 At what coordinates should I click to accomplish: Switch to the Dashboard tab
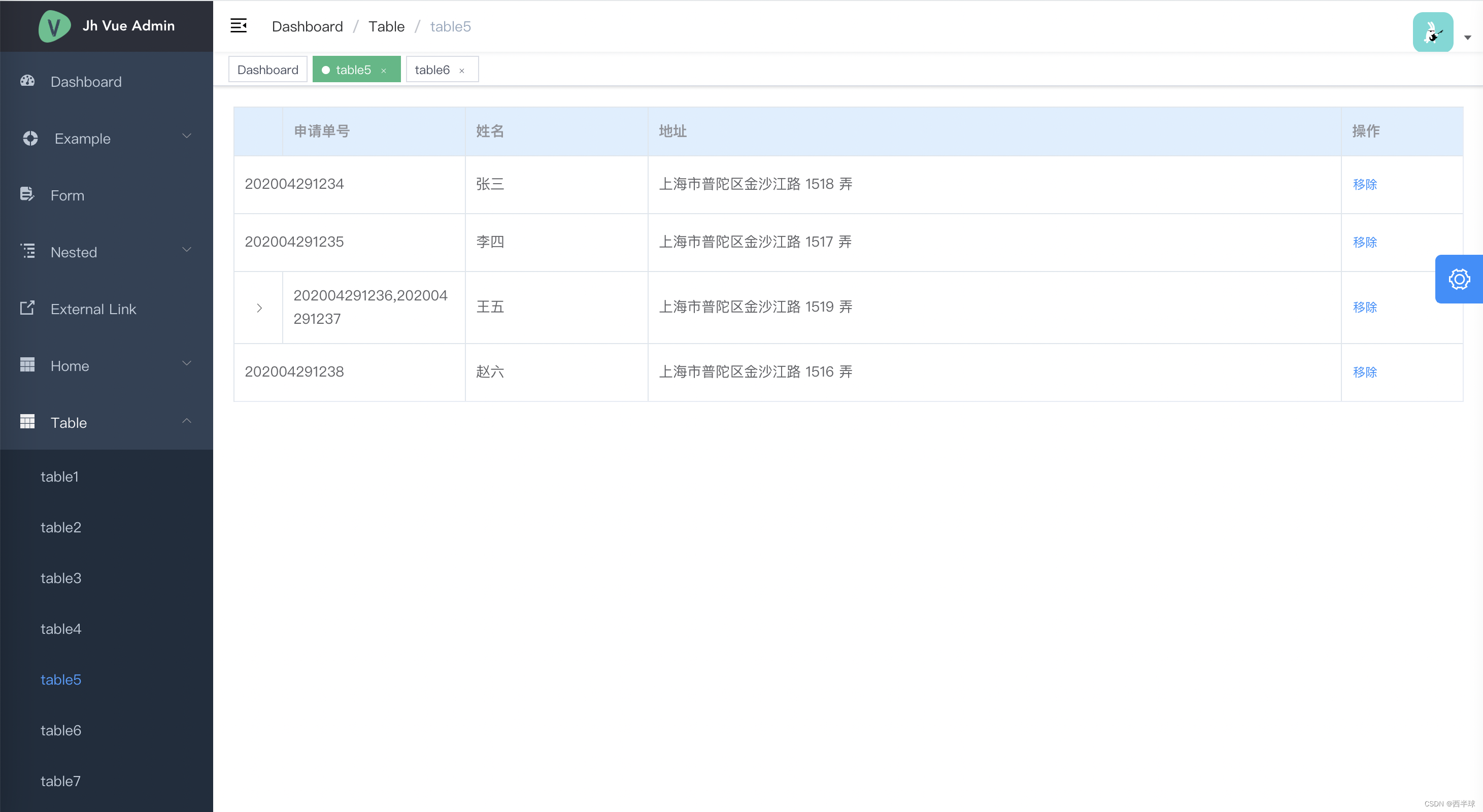tap(267, 69)
